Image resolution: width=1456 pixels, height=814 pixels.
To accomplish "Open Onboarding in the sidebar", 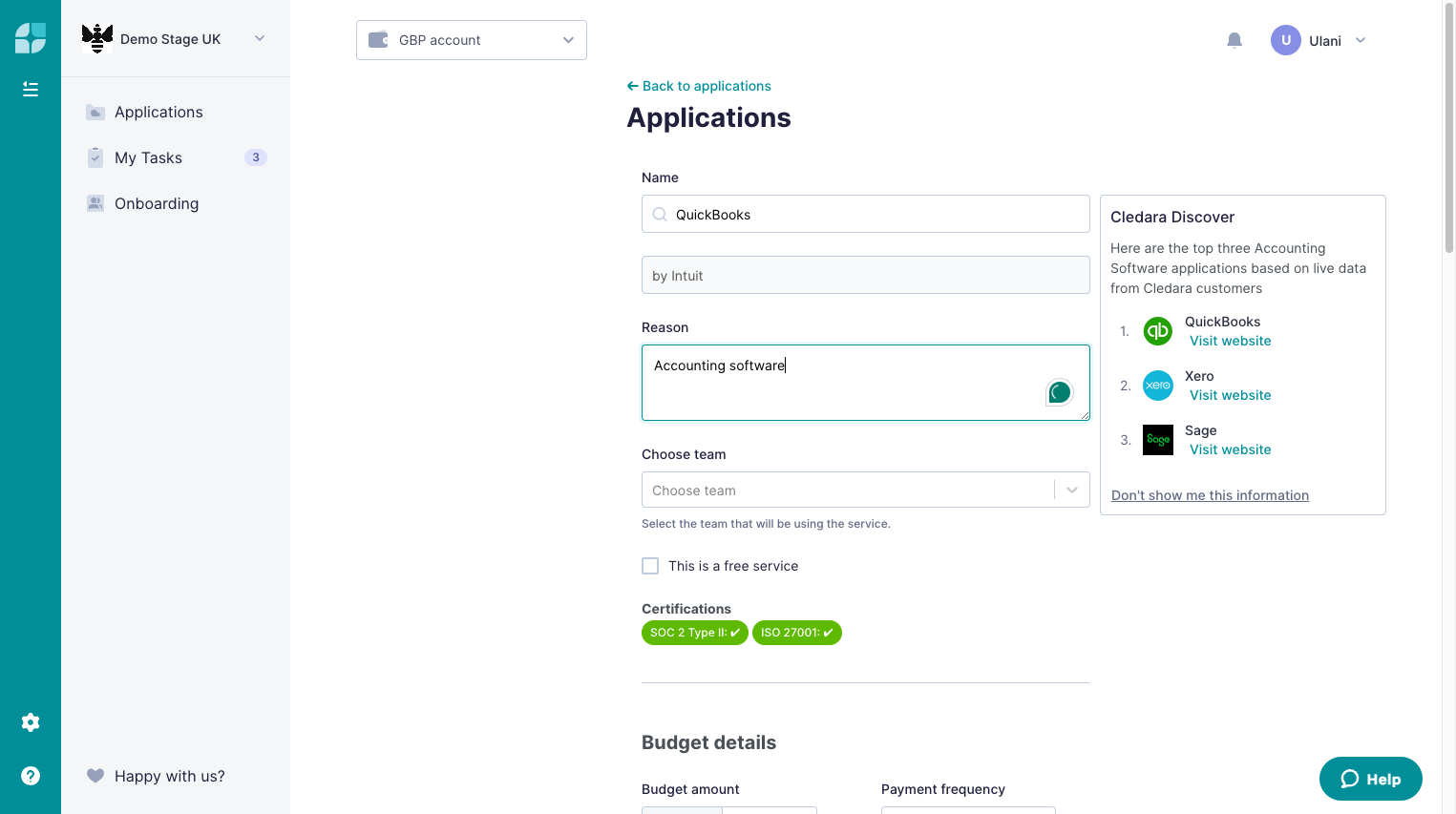I will [157, 203].
